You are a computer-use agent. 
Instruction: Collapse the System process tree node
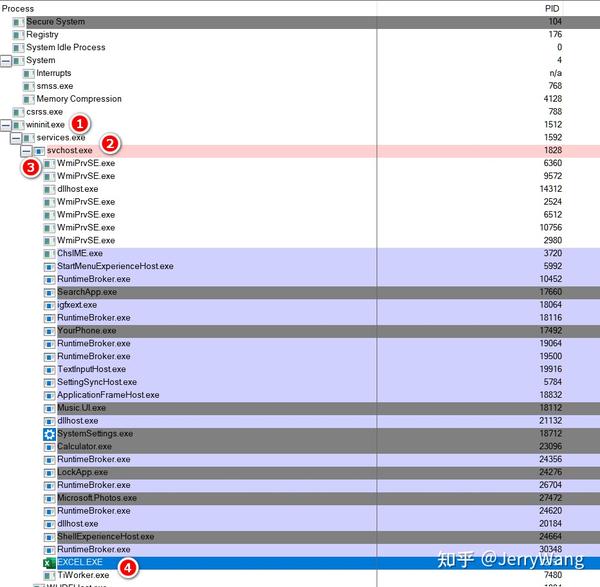coord(6,60)
